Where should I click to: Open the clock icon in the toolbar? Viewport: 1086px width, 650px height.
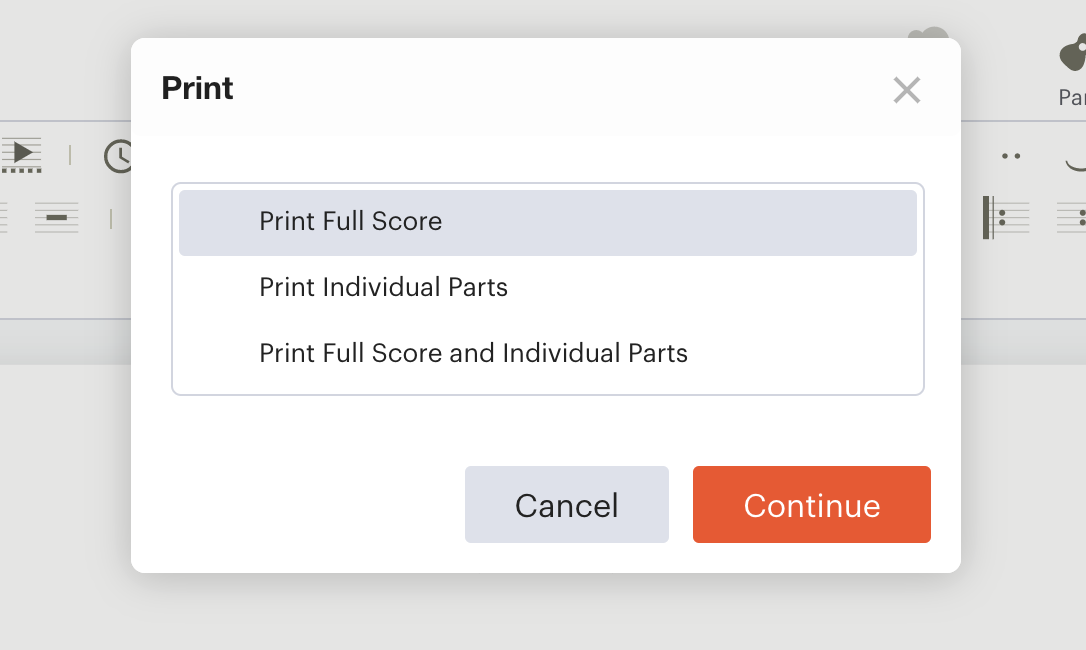118,156
